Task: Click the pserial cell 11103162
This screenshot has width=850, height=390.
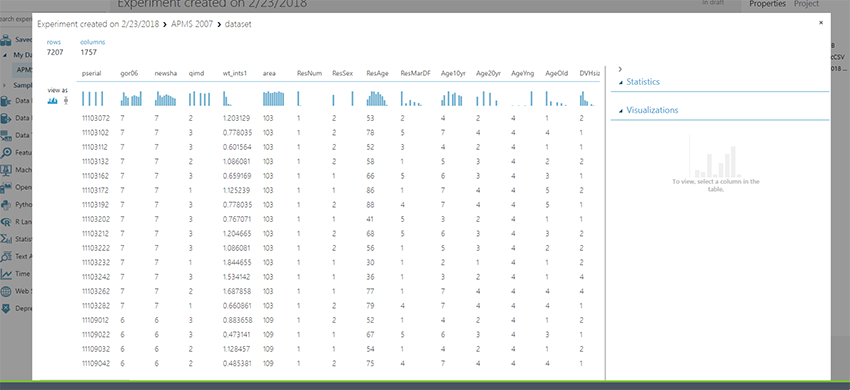Action: [95, 176]
